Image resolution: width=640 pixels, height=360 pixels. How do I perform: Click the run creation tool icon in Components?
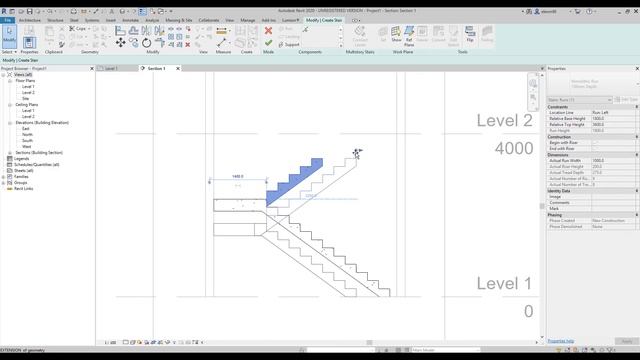click(305, 29)
